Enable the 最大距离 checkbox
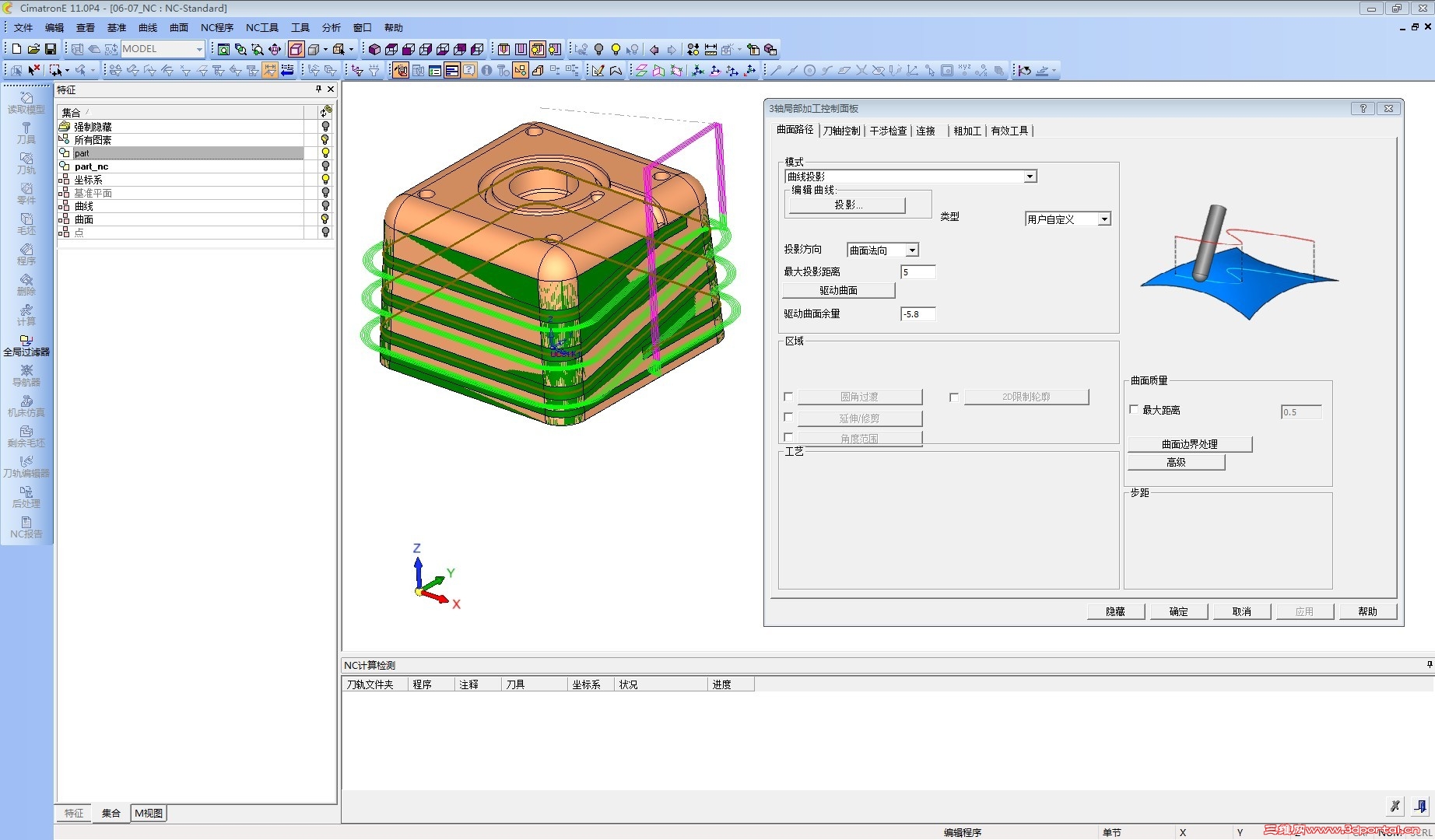This screenshot has height=840, width=1435. (1134, 409)
